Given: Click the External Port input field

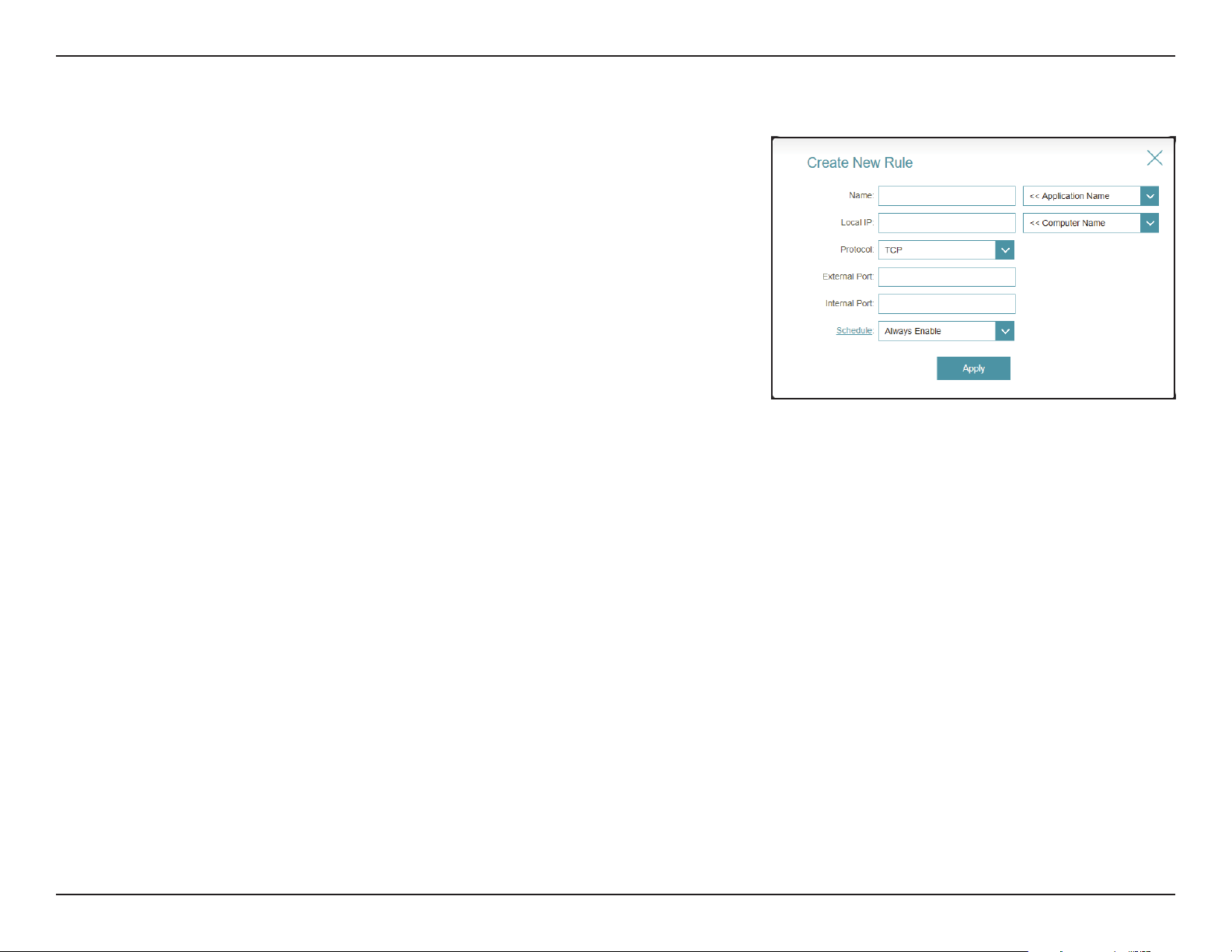Looking at the screenshot, I should click(947, 277).
